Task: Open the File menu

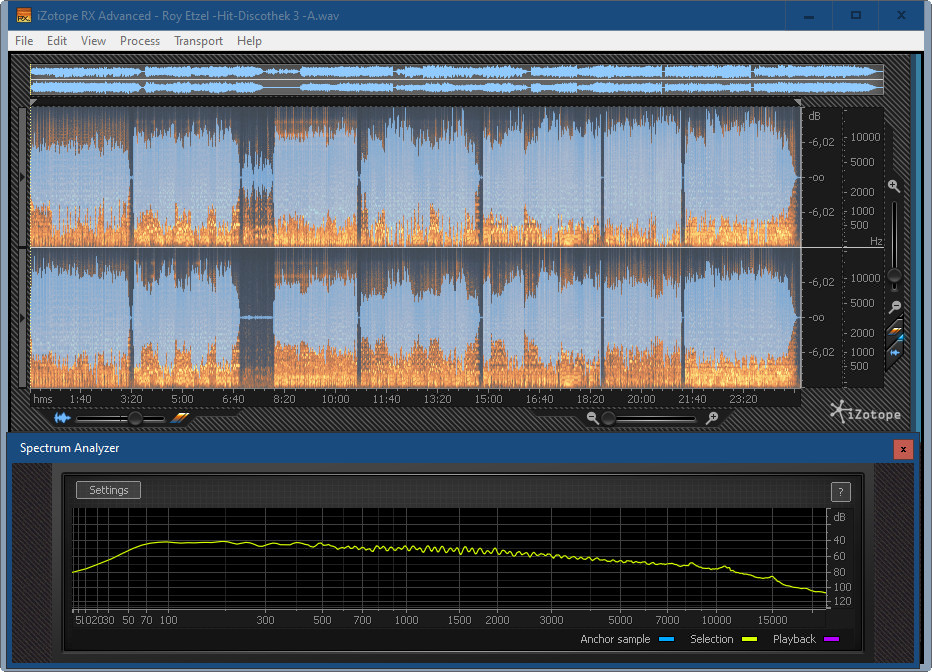Action: coord(24,41)
